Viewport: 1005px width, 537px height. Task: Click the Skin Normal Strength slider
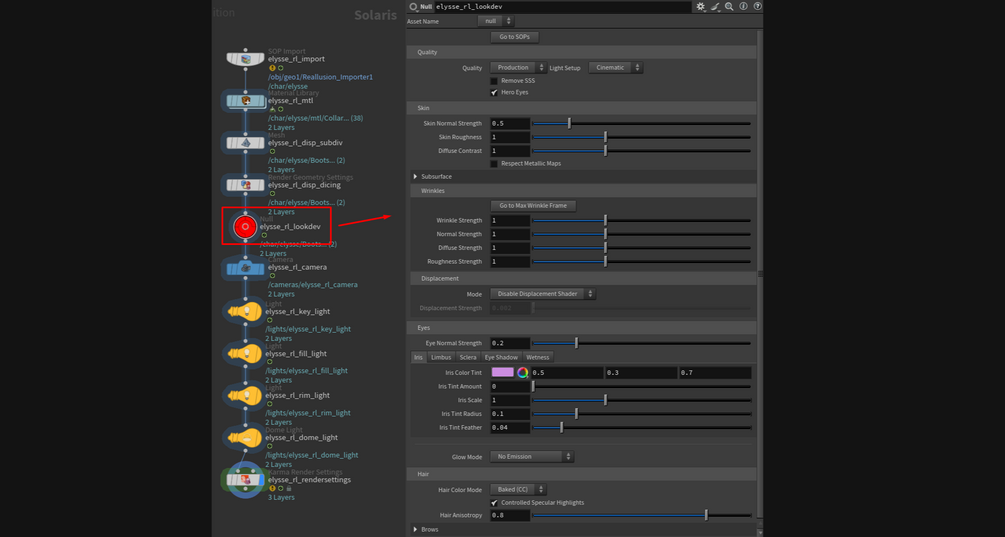click(x=642, y=123)
